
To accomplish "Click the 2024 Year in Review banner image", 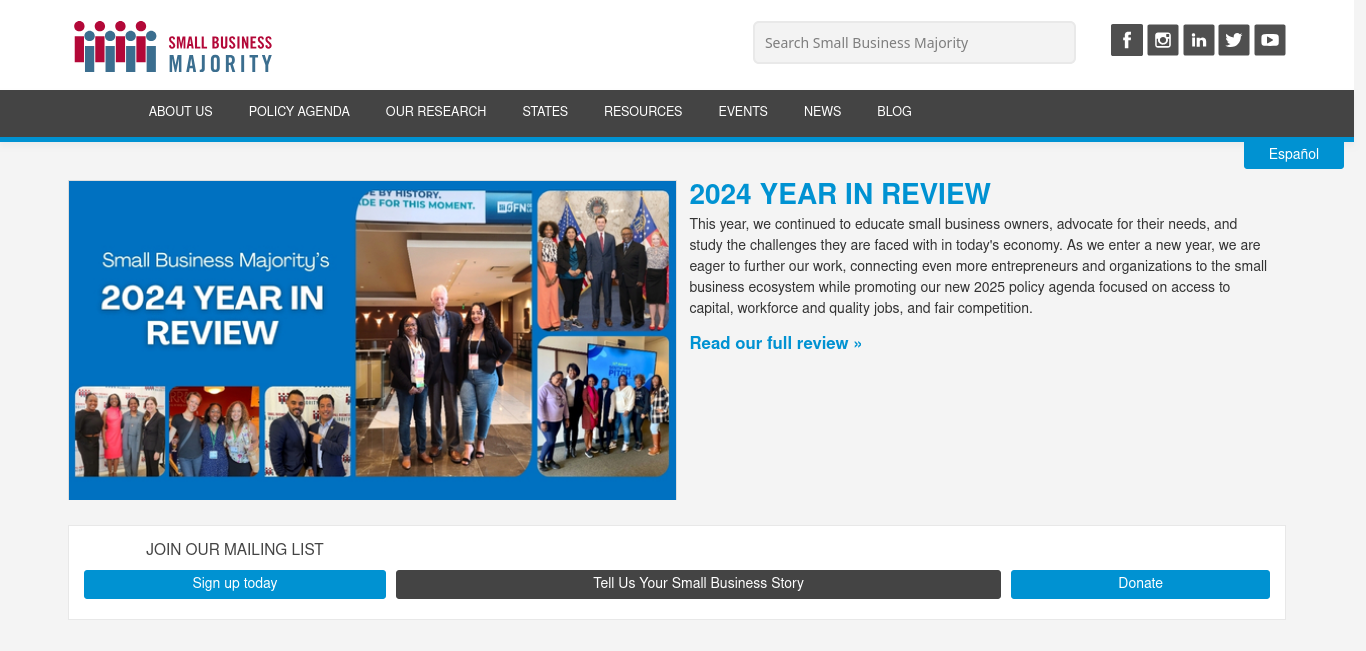I will click(x=372, y=340).
